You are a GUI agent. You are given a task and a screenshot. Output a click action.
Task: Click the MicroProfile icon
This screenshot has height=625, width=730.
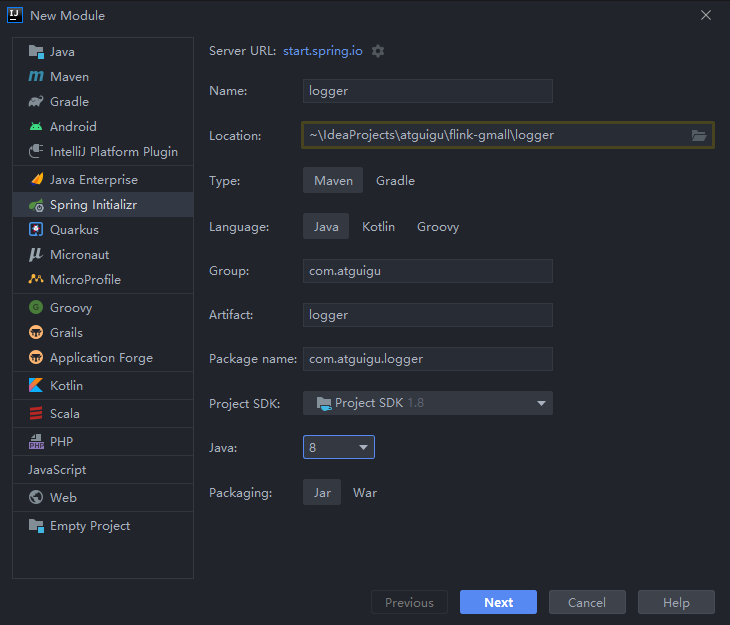coord(36,279)
